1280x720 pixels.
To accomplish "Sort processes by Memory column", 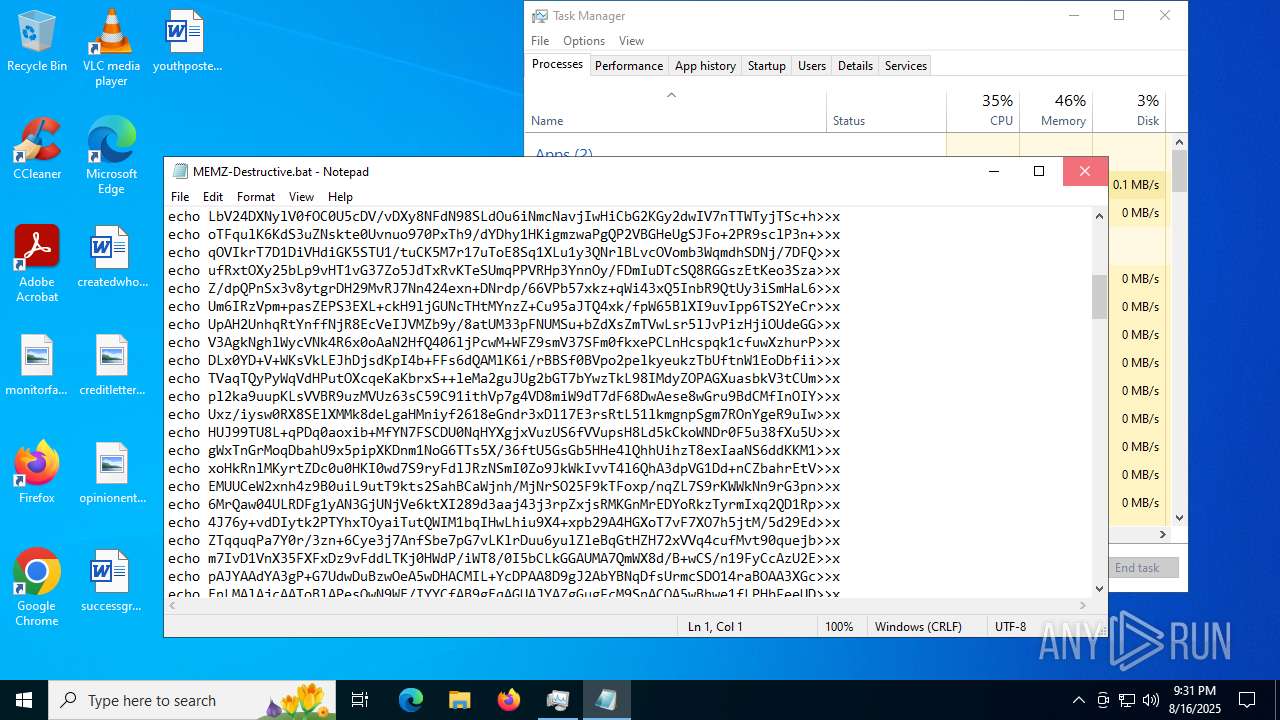I will point(1056,111).
